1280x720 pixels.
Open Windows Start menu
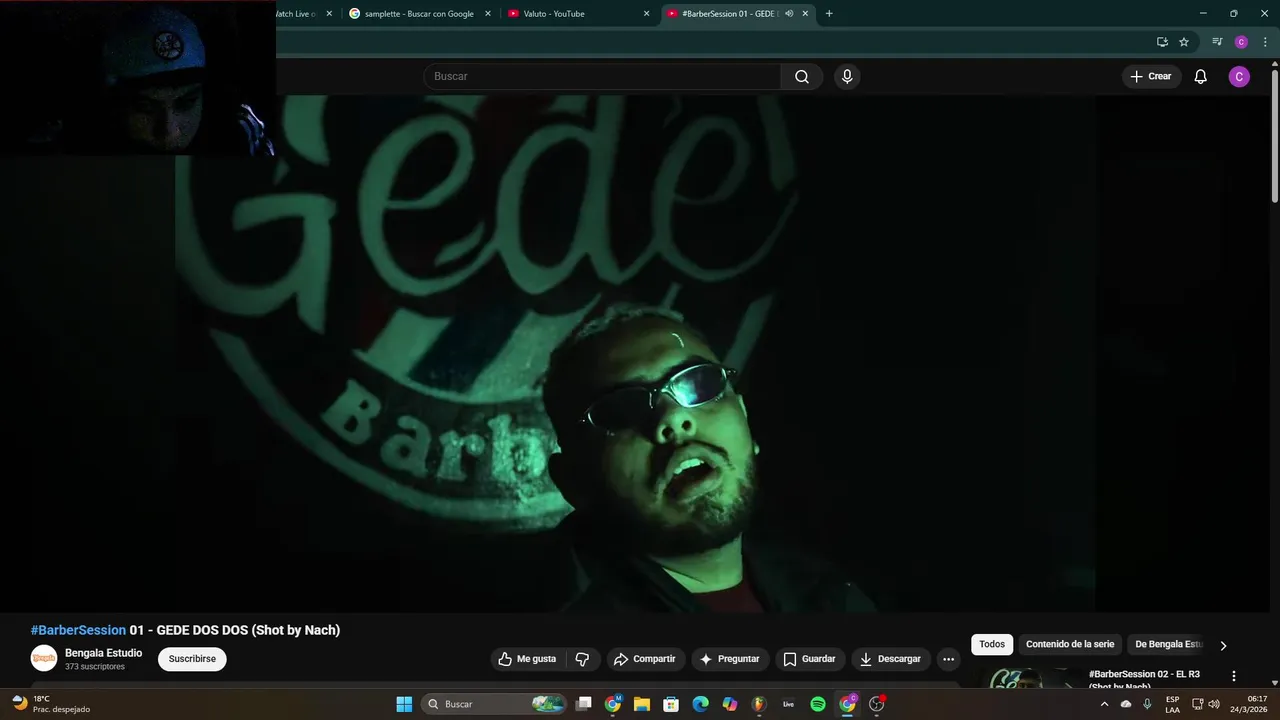tap(404, 704)
